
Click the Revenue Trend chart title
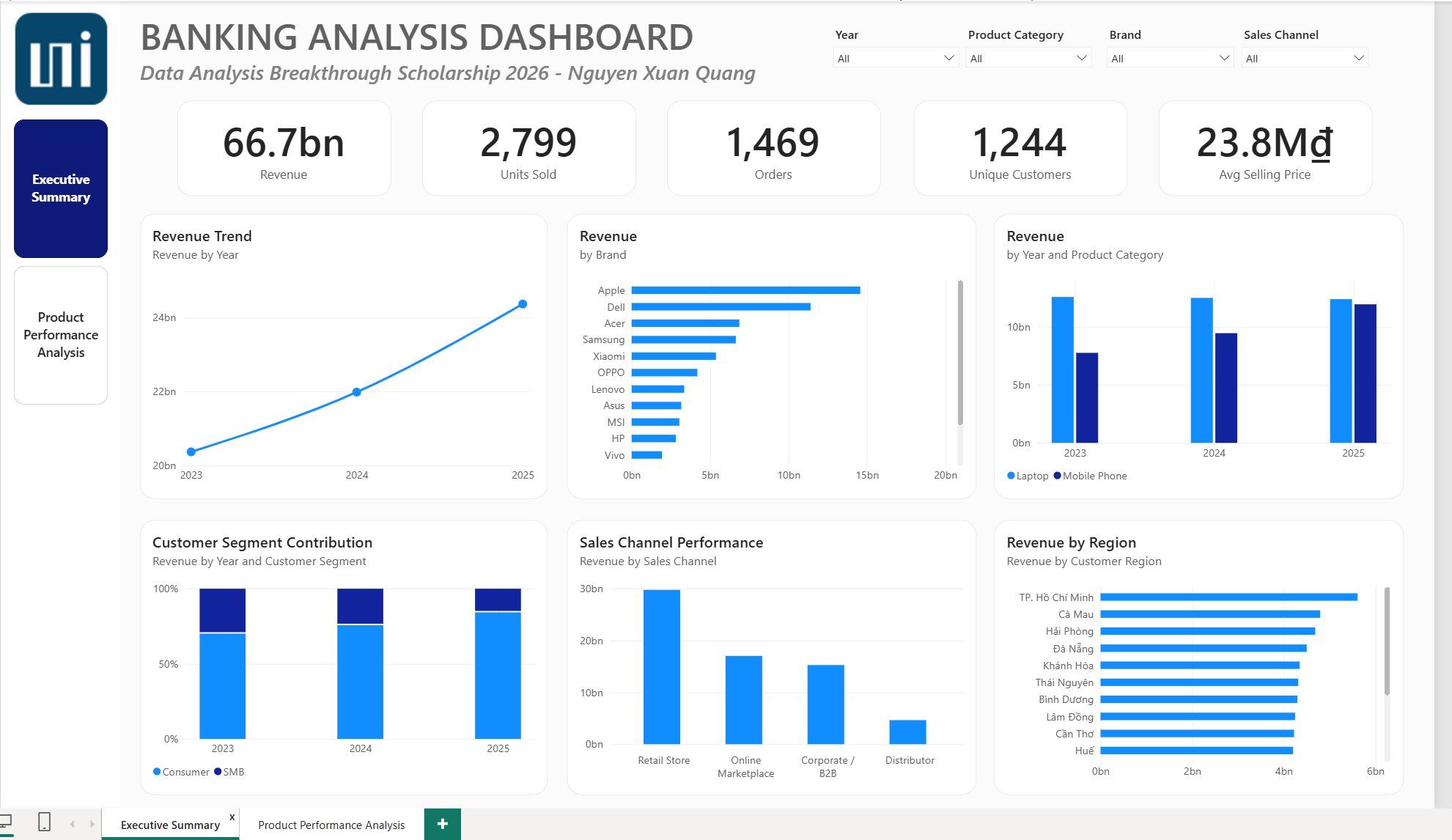[202, 236]
